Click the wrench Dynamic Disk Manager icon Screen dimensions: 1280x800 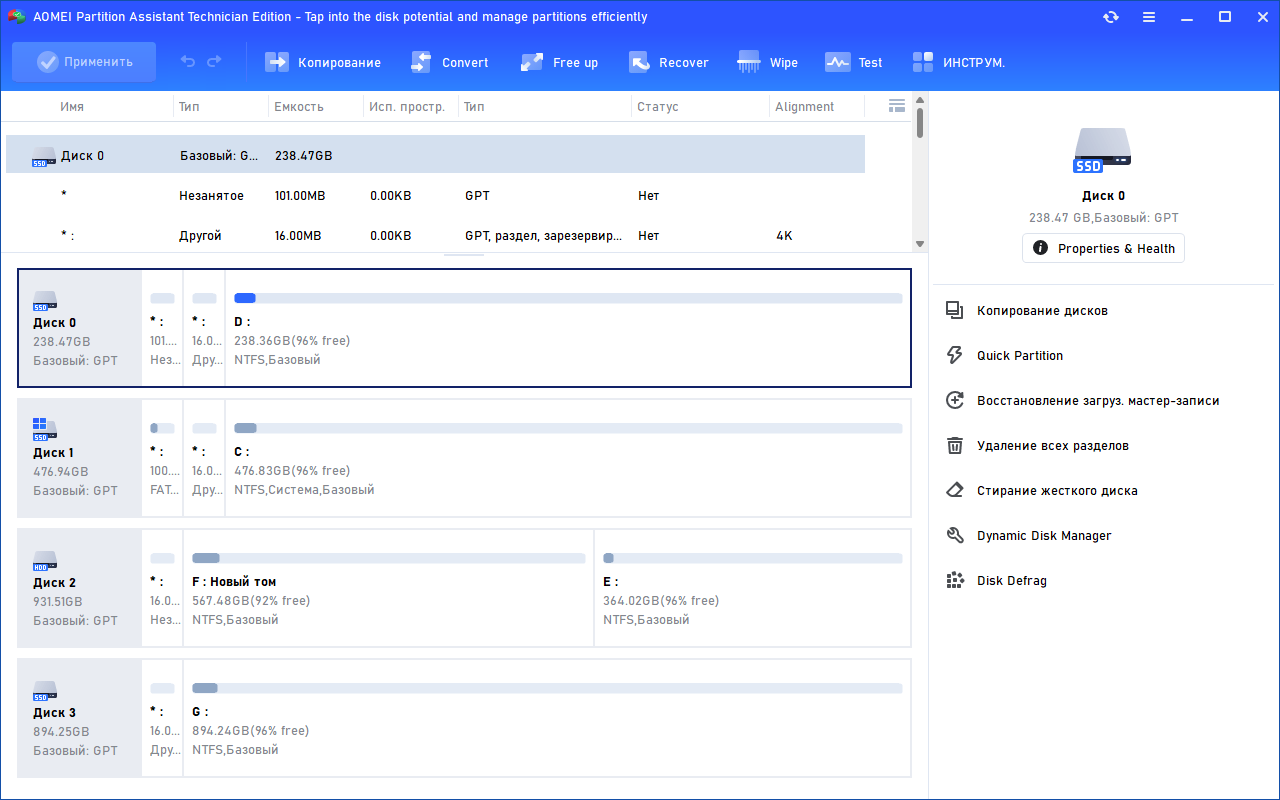(955, 536)
